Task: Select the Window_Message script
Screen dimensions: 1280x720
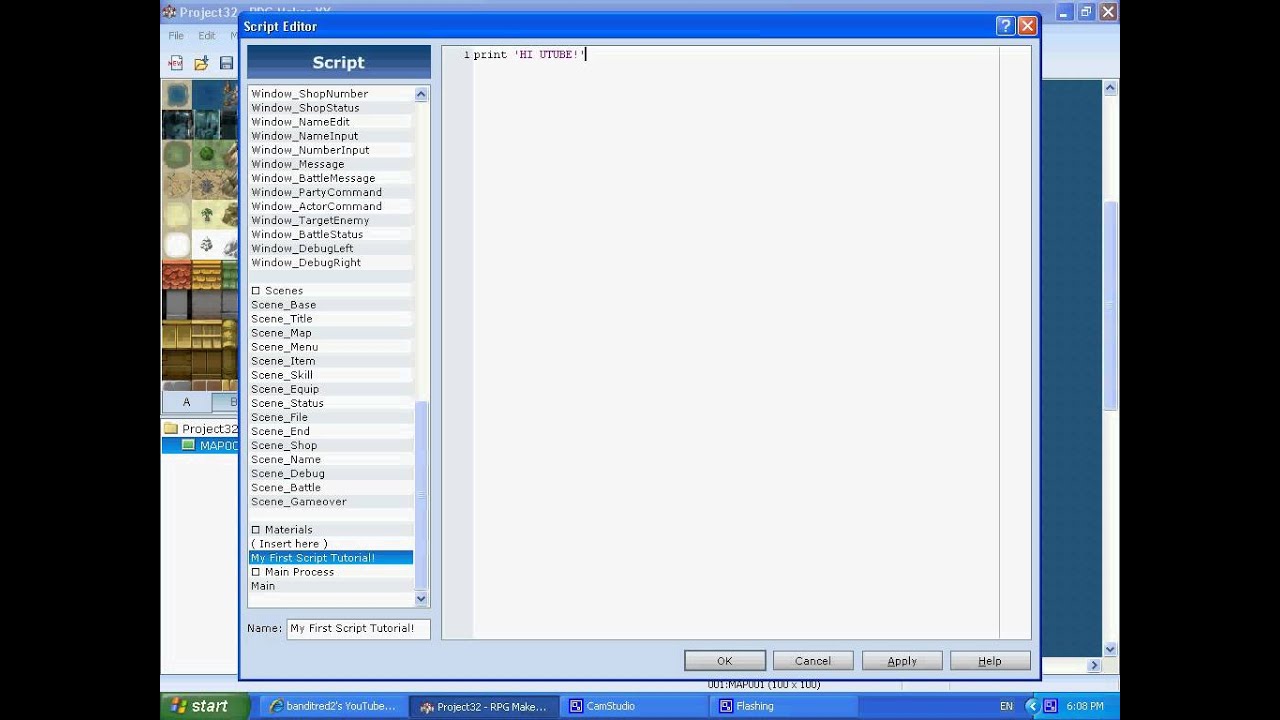Action: point(330,164)
